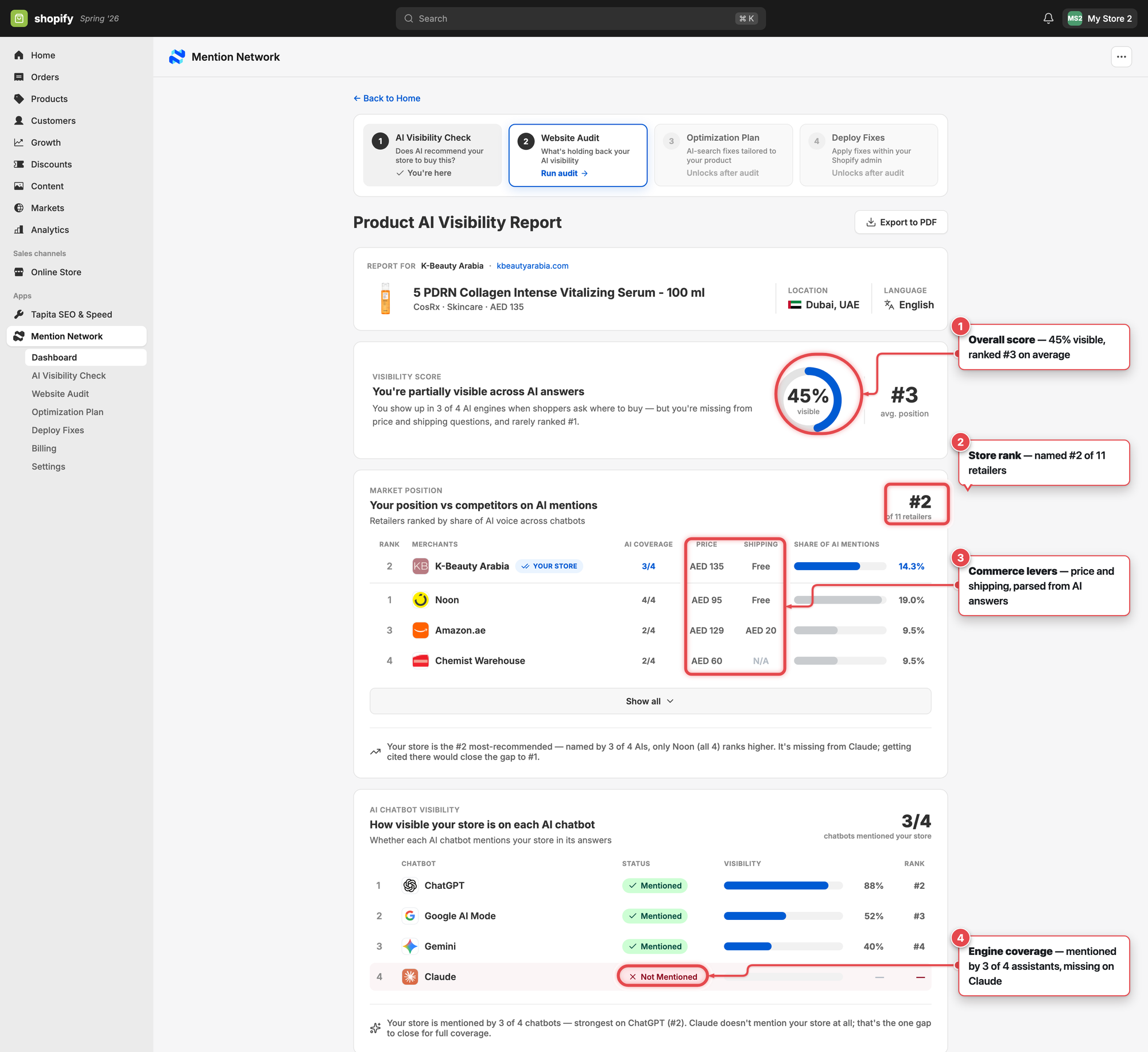Open the notifications bell icon
1148x1052 pixels.
[x=1048, y=18]
